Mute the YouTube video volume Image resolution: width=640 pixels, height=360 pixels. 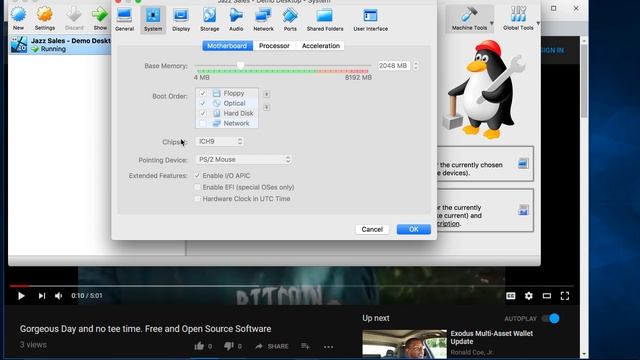tap(59, 296)
